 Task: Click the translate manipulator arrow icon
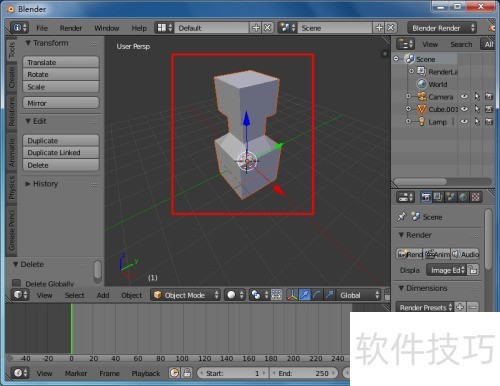click(x=304, y=295)
